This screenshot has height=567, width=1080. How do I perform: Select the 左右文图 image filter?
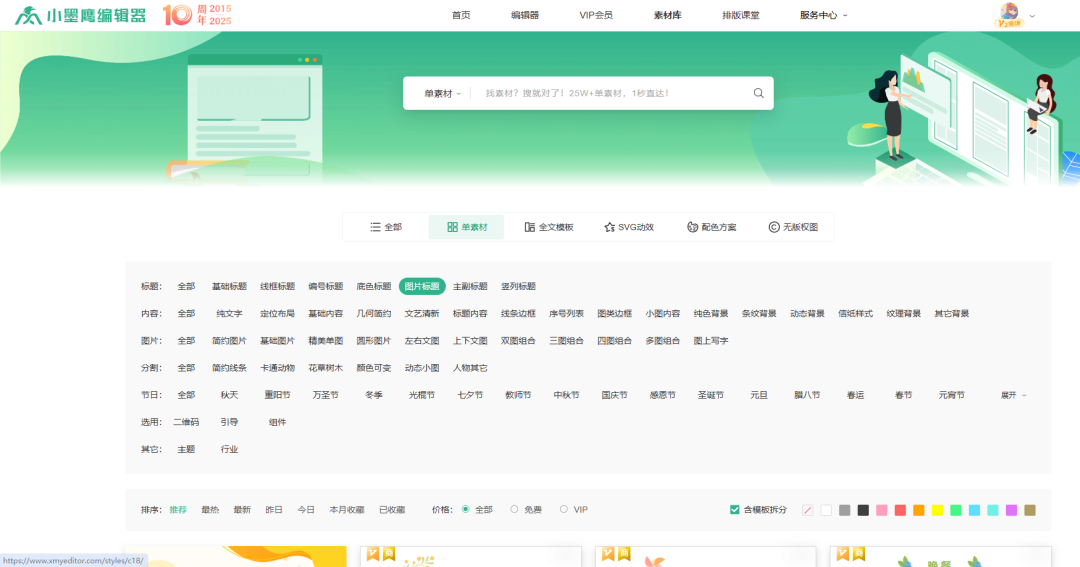click(422, 340)
